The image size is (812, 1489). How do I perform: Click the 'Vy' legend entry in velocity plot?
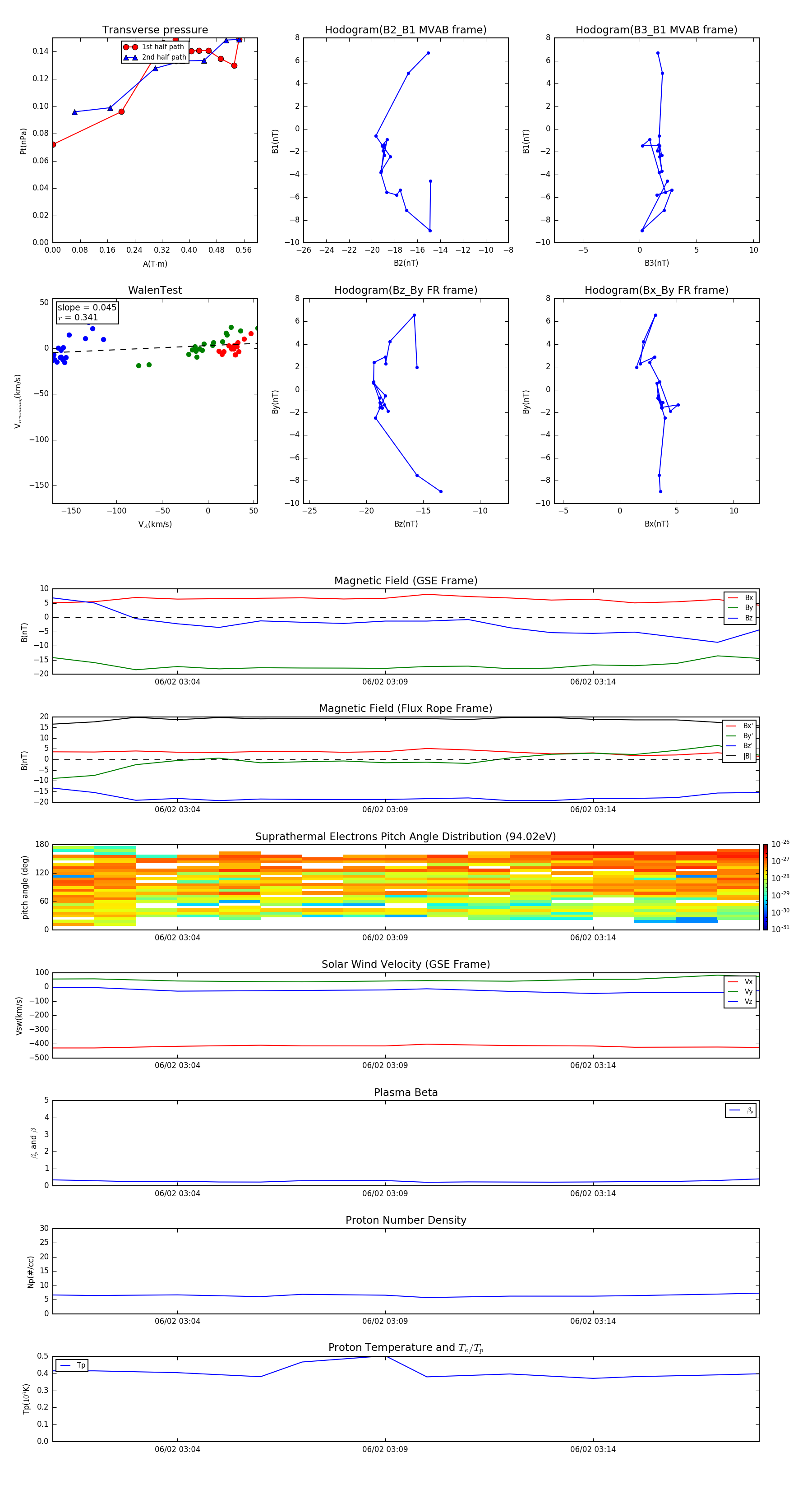pos(740,991)
